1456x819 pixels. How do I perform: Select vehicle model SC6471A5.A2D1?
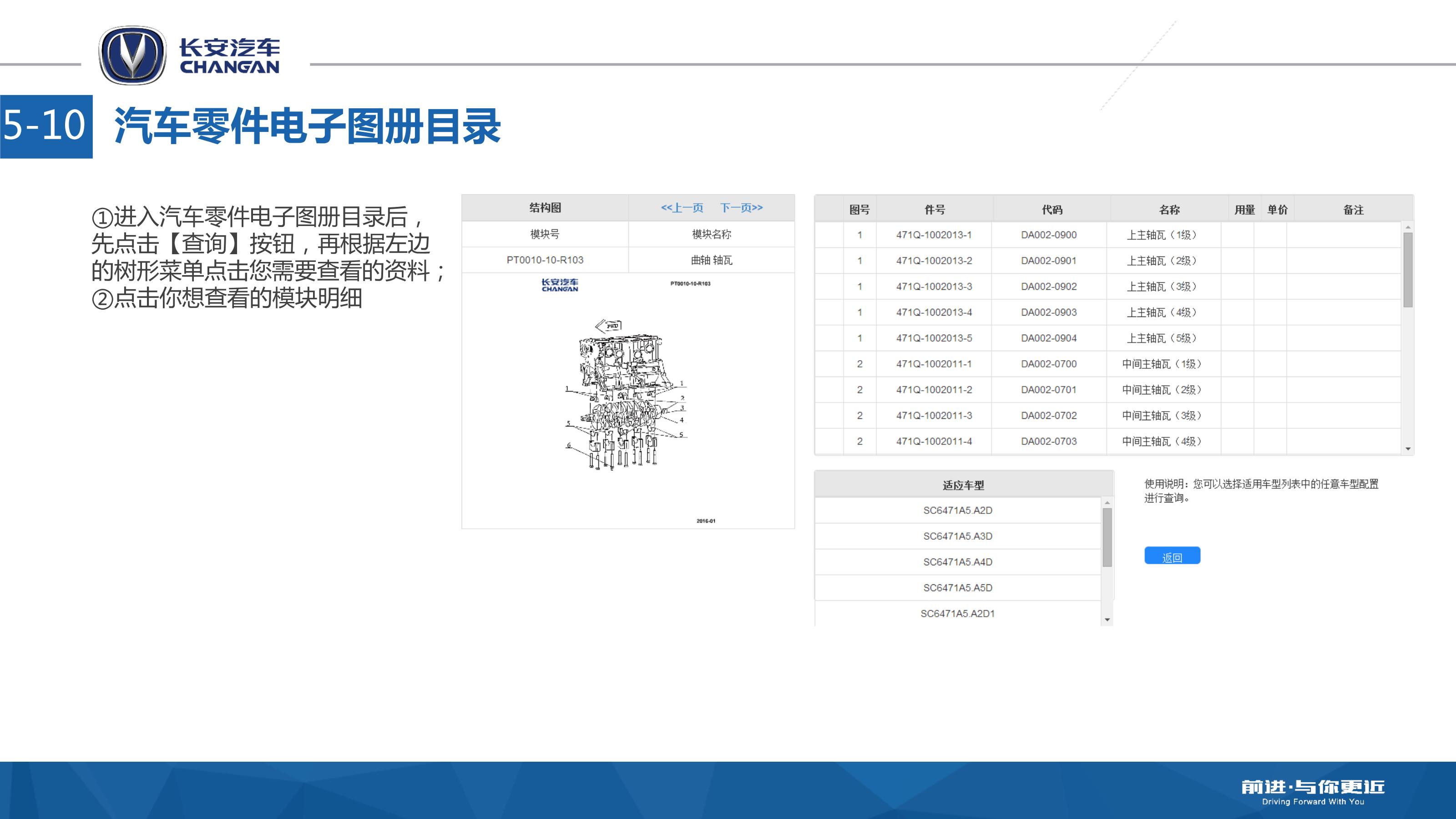click(x=957, y=613)
